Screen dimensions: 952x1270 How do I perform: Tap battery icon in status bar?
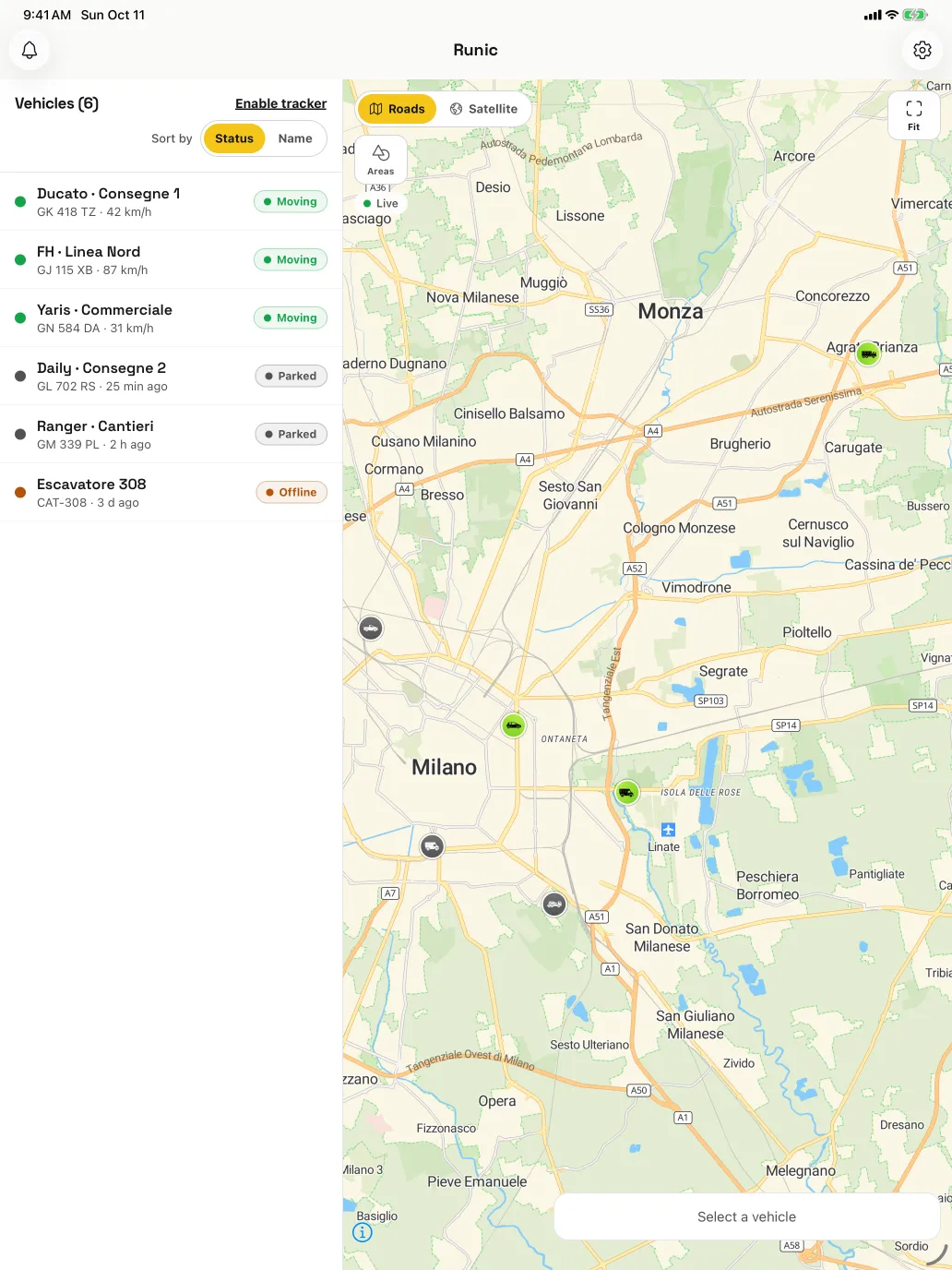click(x=915, y=15)
